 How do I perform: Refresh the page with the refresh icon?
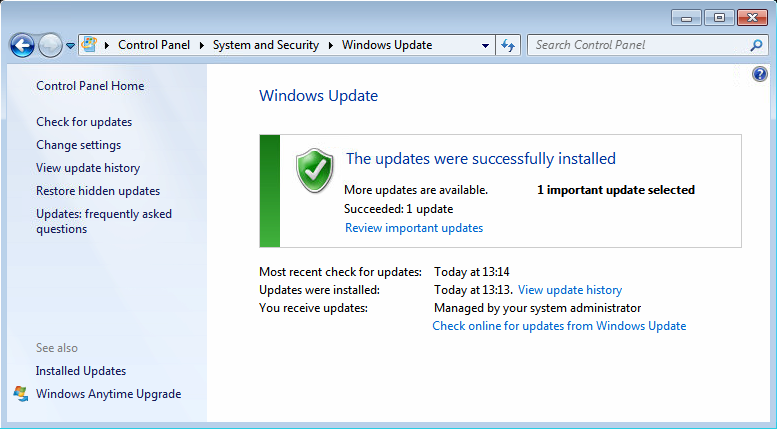[508, 46]
